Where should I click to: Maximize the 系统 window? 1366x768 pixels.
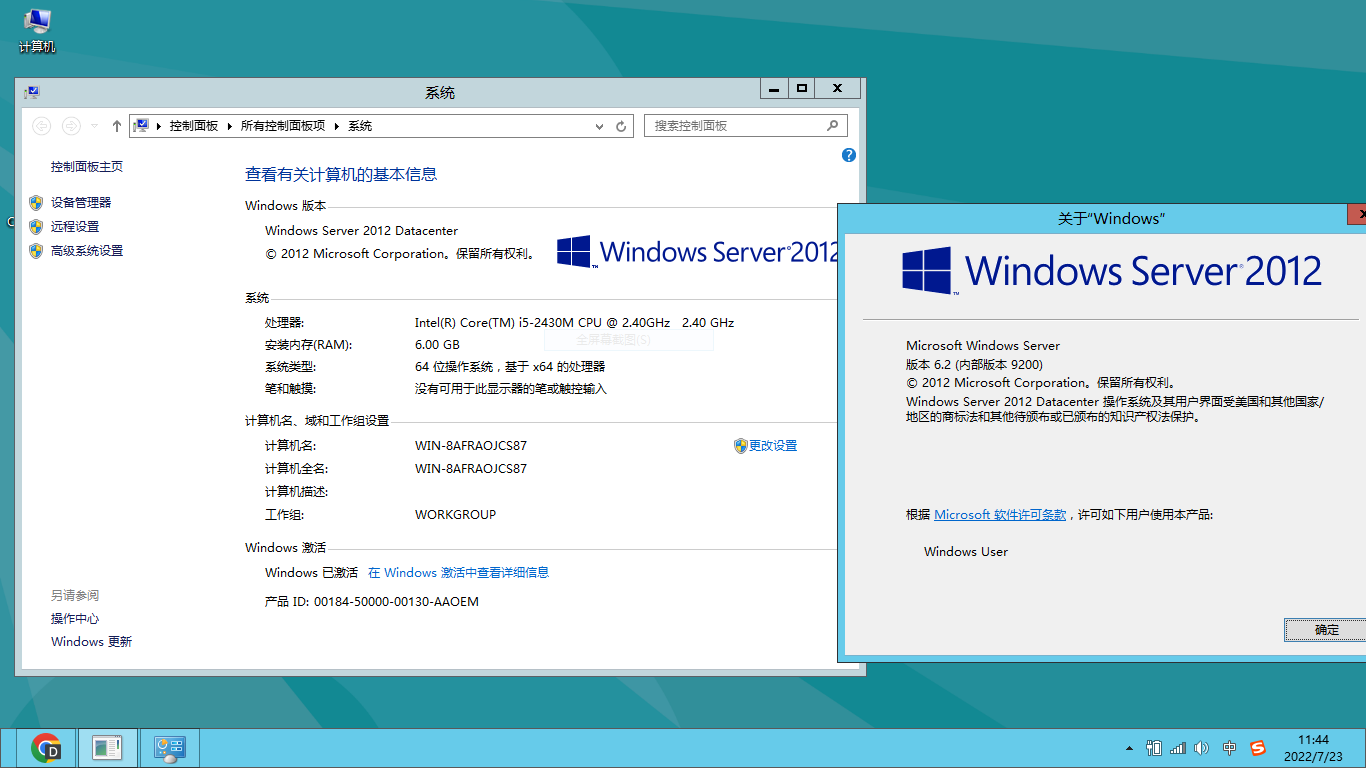(802, 89)
